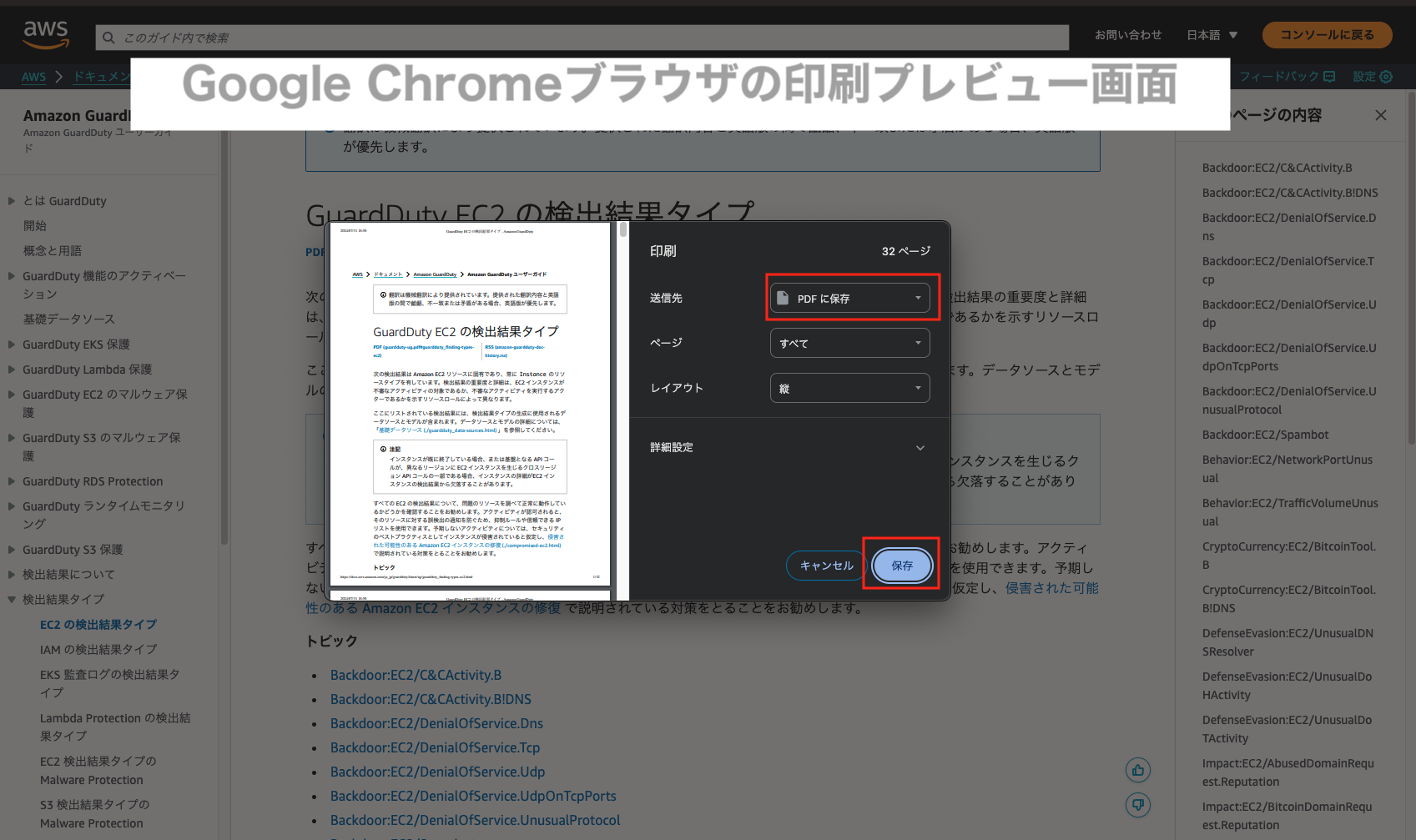Select EC2 の検出結果タイプ in the sidebar
The height and width of the screenshot is (840, 1416).
click(x=98, y=625)
